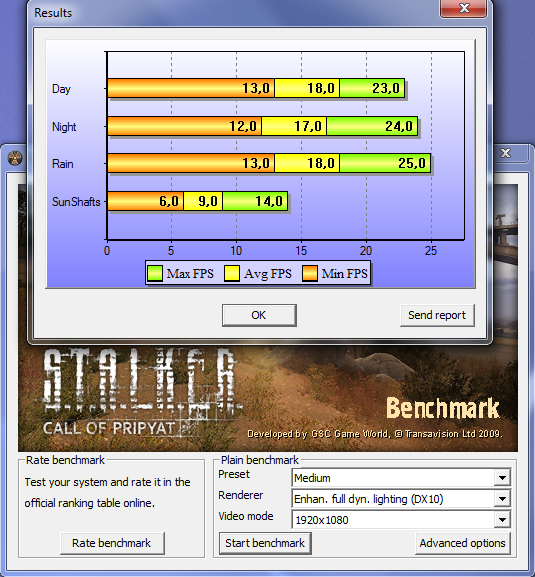The image size is (535, 577).
Task: Open Advanced options
Action: (x=463, y=543)
